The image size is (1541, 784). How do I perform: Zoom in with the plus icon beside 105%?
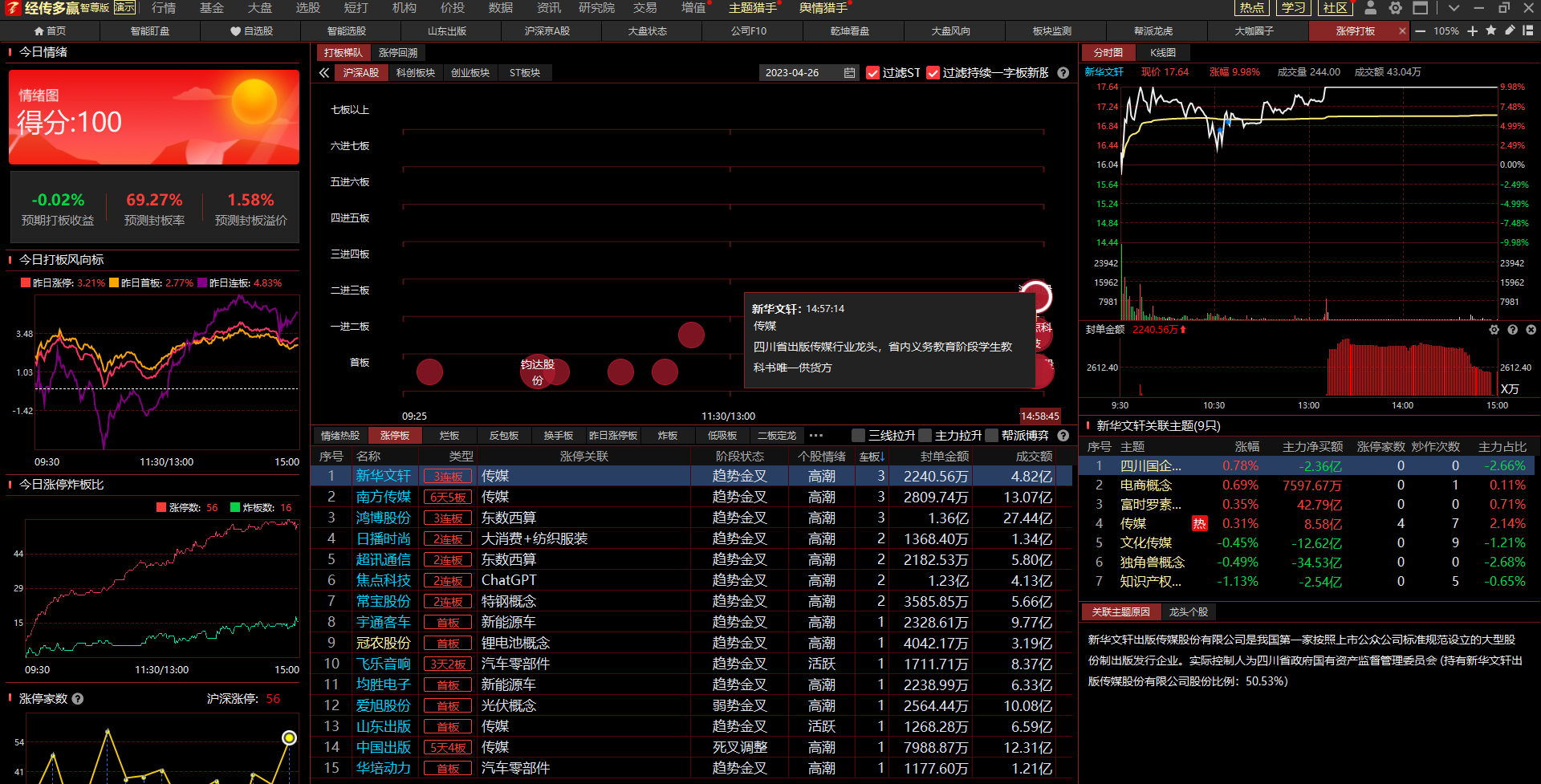coord(1473,31)
